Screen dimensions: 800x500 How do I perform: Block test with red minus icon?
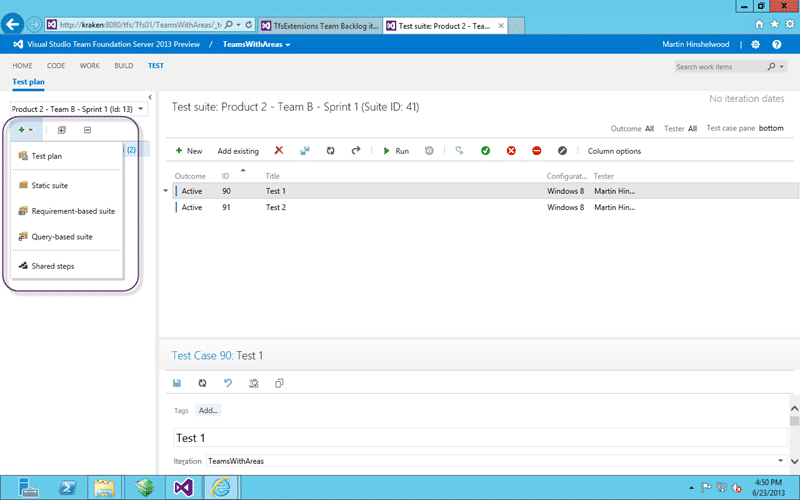pos(536,151)
